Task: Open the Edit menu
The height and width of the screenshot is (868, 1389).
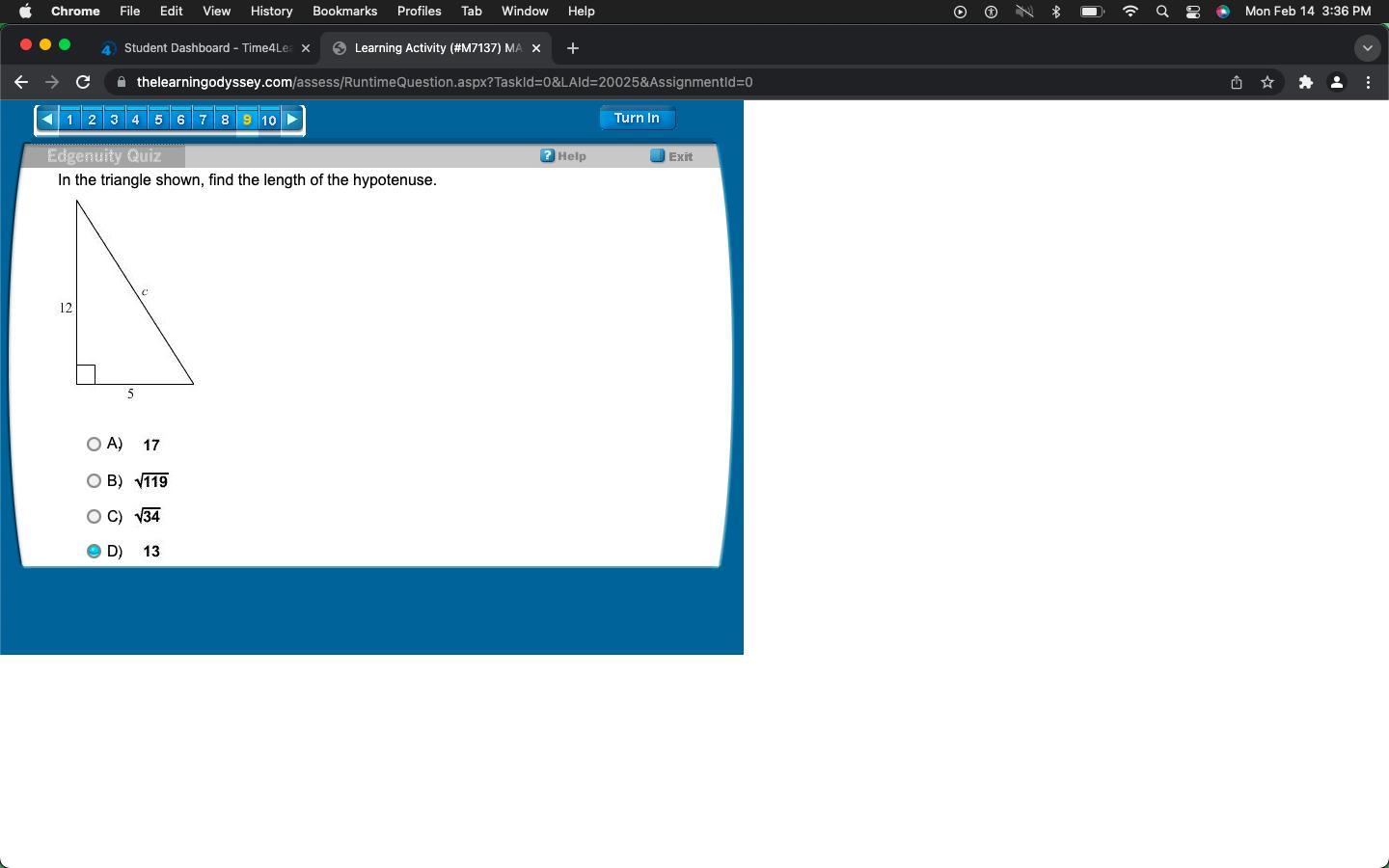Action: click(171, 12)
